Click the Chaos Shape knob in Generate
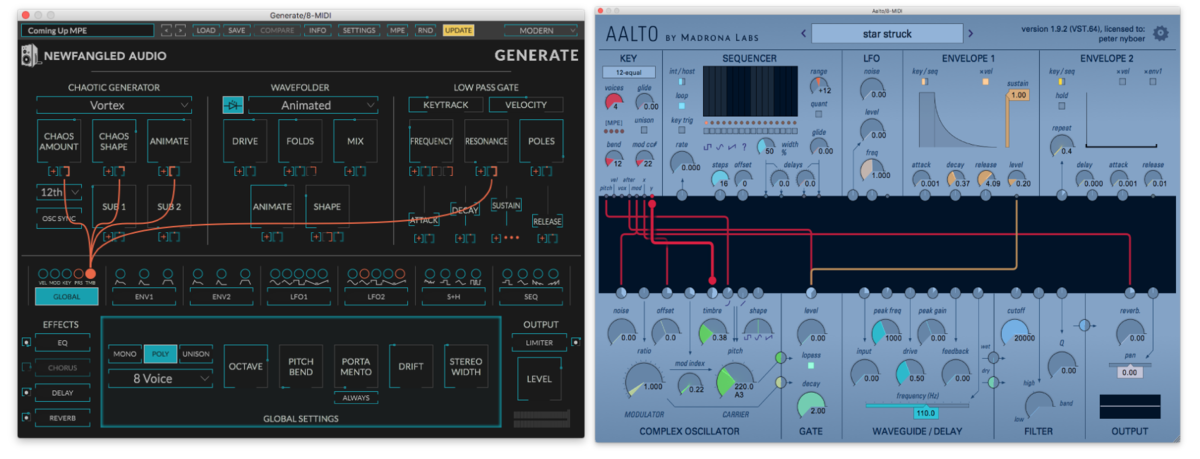Viewport: 1200px width, 459px height. coord(114,142)
